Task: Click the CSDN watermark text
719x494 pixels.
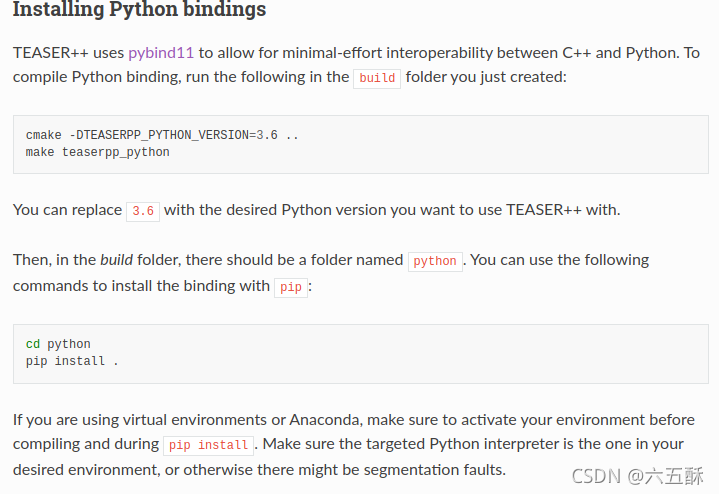Action: 597,477
